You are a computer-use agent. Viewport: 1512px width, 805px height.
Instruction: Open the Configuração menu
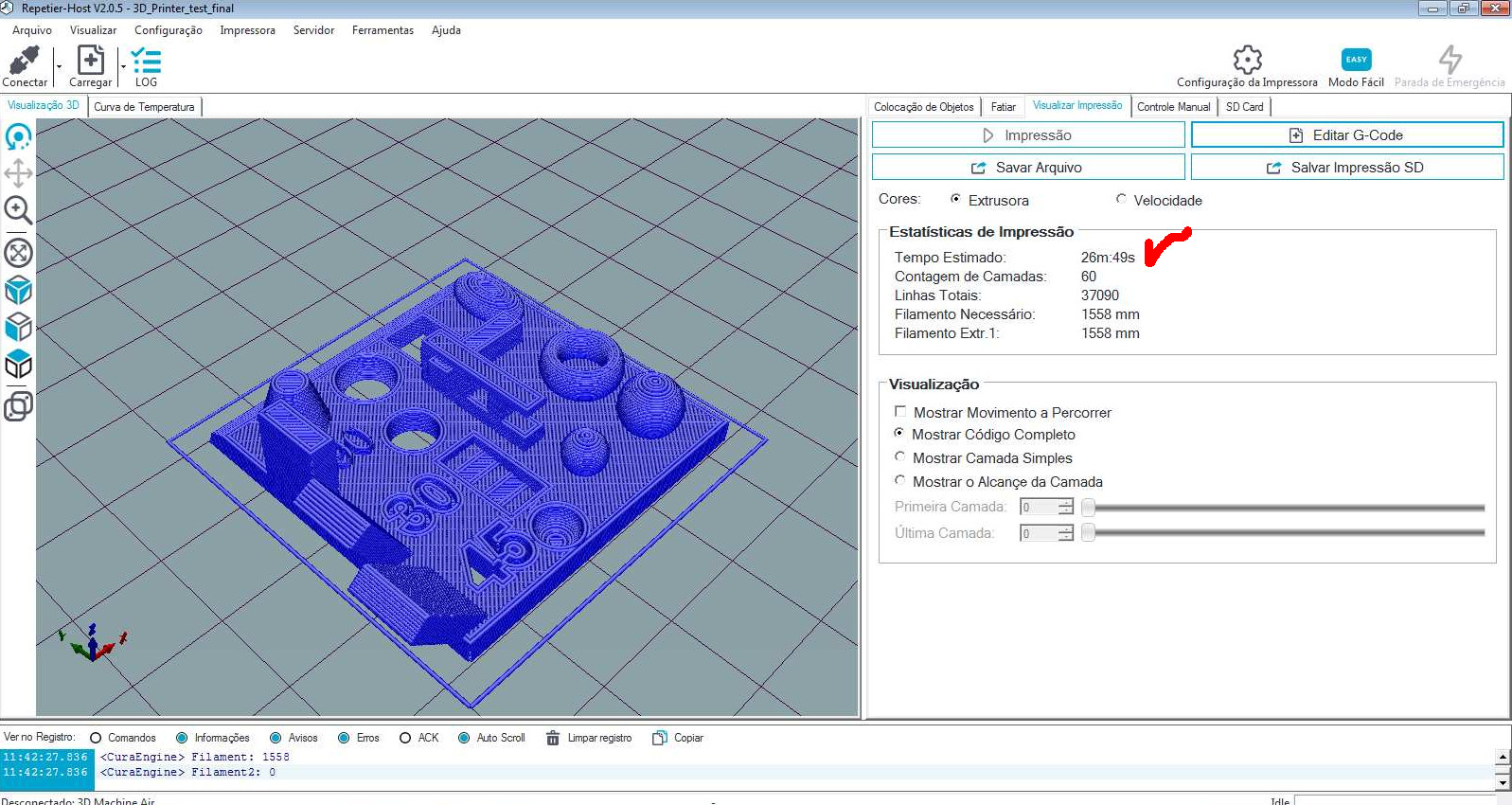(x=169, y=30)
